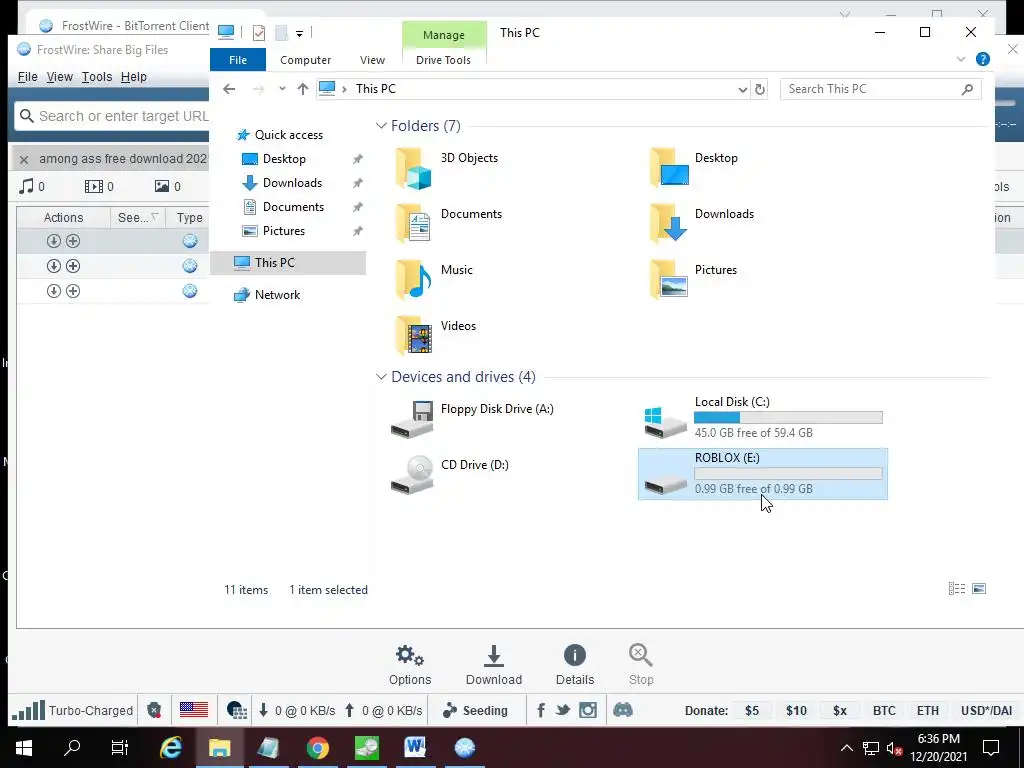
Task: Click FrostWire Stop search button
Action: 641,665
